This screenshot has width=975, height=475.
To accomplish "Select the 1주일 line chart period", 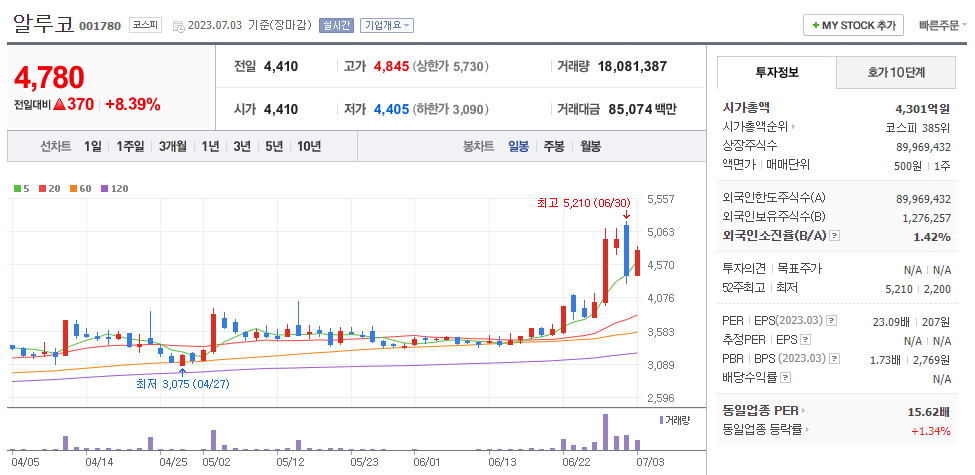I will coord(130,147).
